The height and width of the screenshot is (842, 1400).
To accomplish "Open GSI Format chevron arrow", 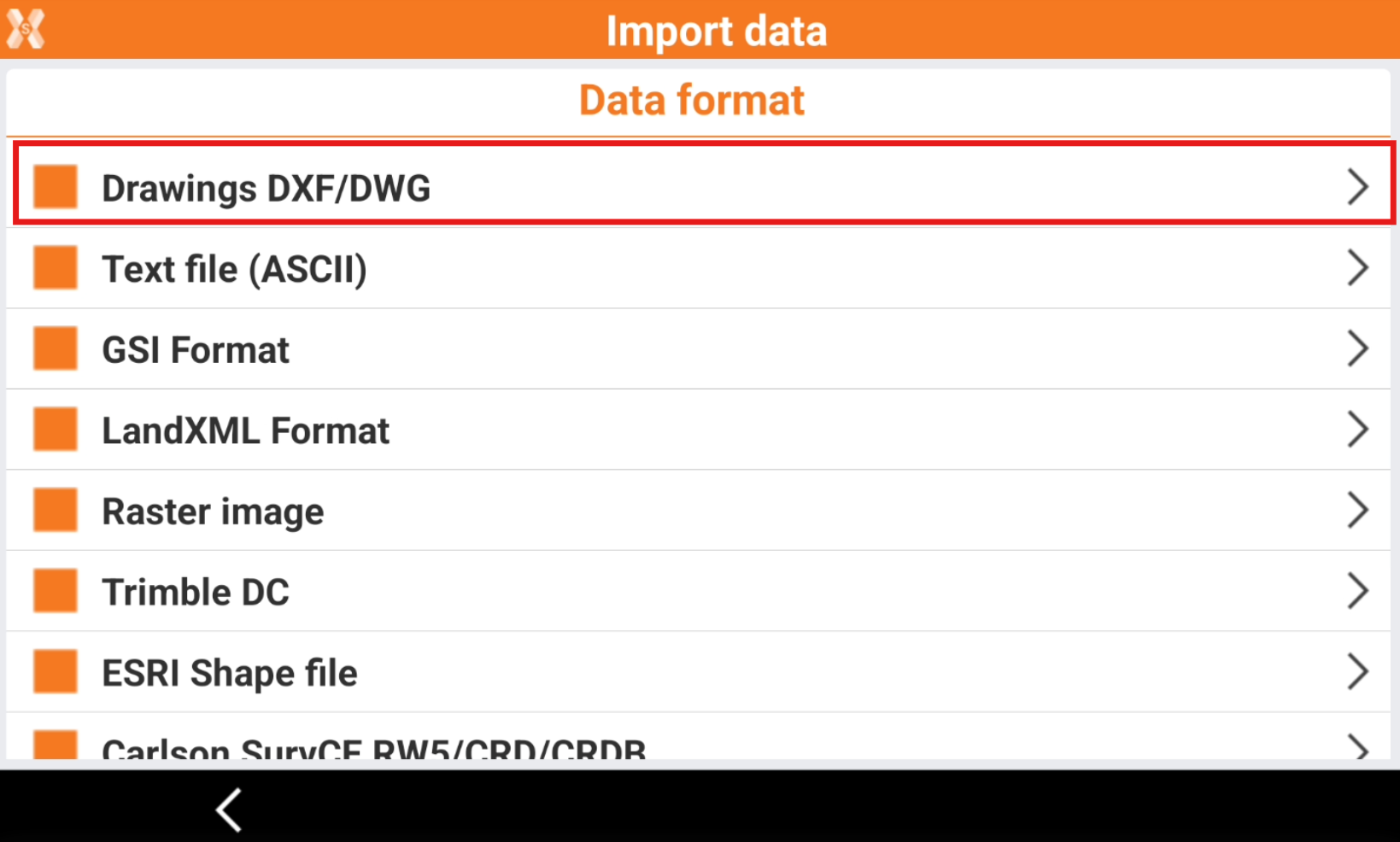I will (1357, 348).
